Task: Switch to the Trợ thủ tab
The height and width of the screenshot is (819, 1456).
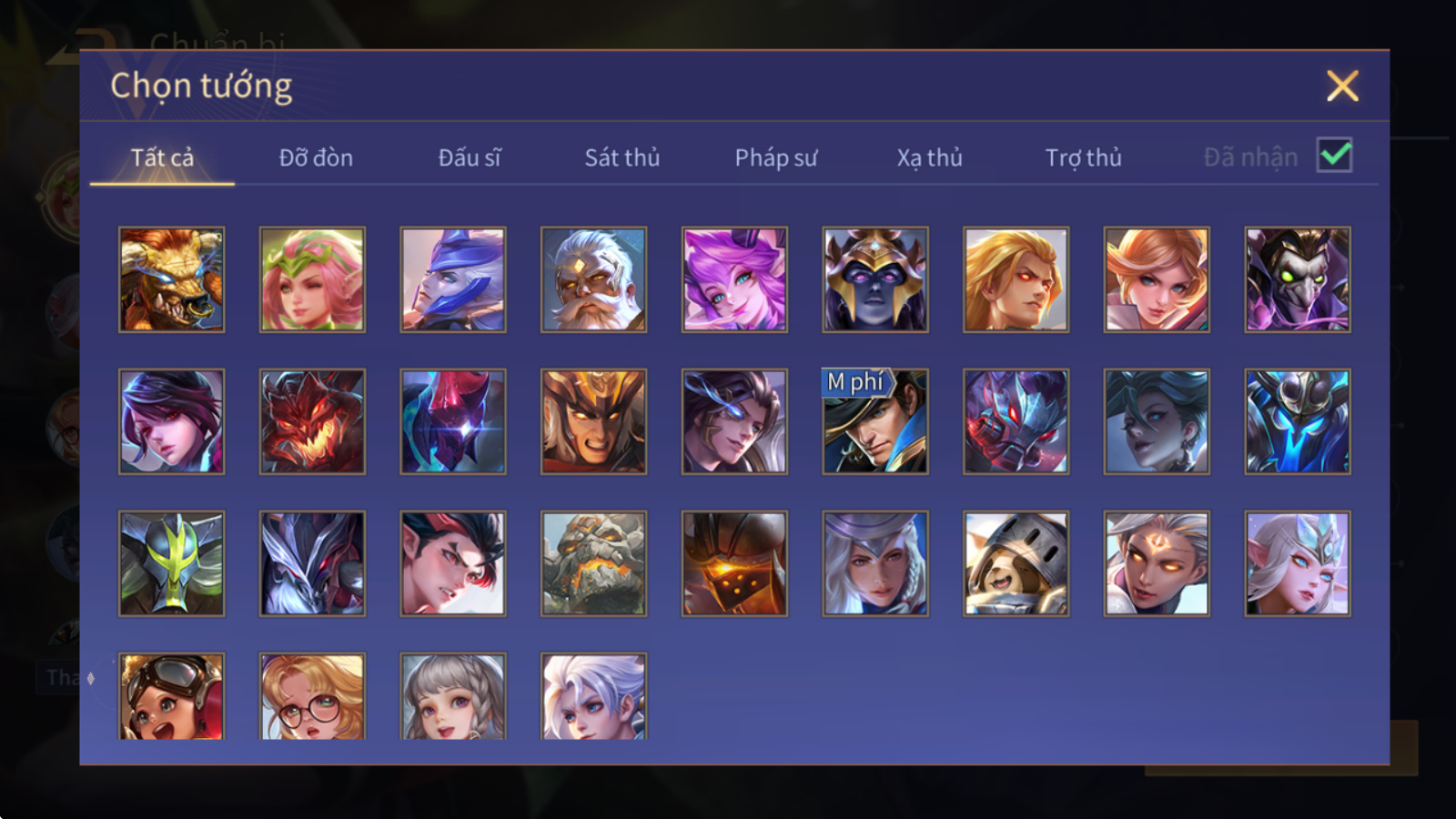Action: click(x=1083, y=157)
